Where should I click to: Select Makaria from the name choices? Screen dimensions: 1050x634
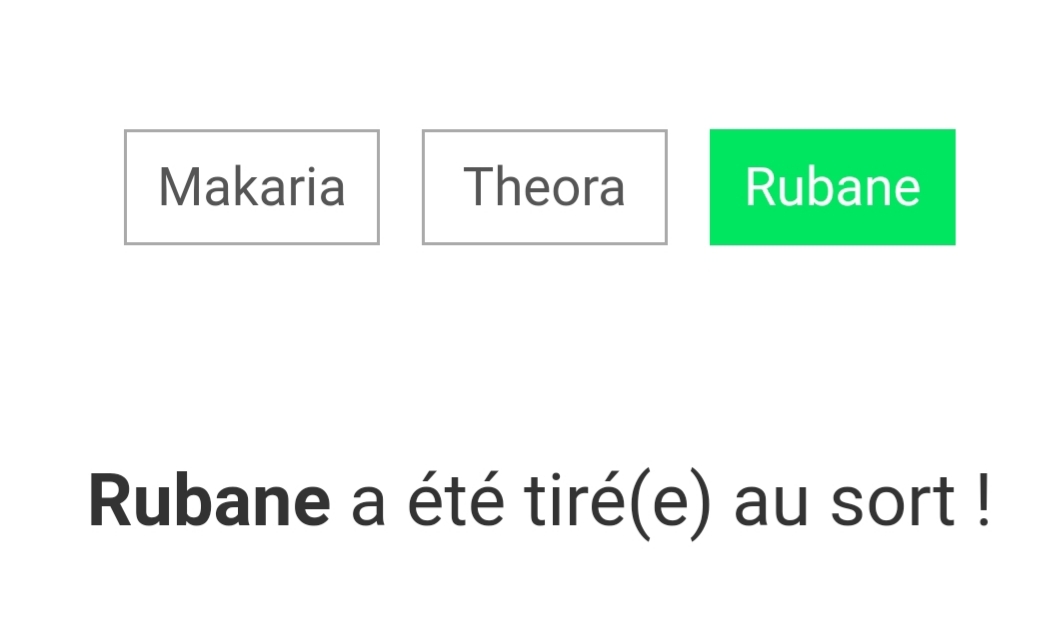pos(251,187)
